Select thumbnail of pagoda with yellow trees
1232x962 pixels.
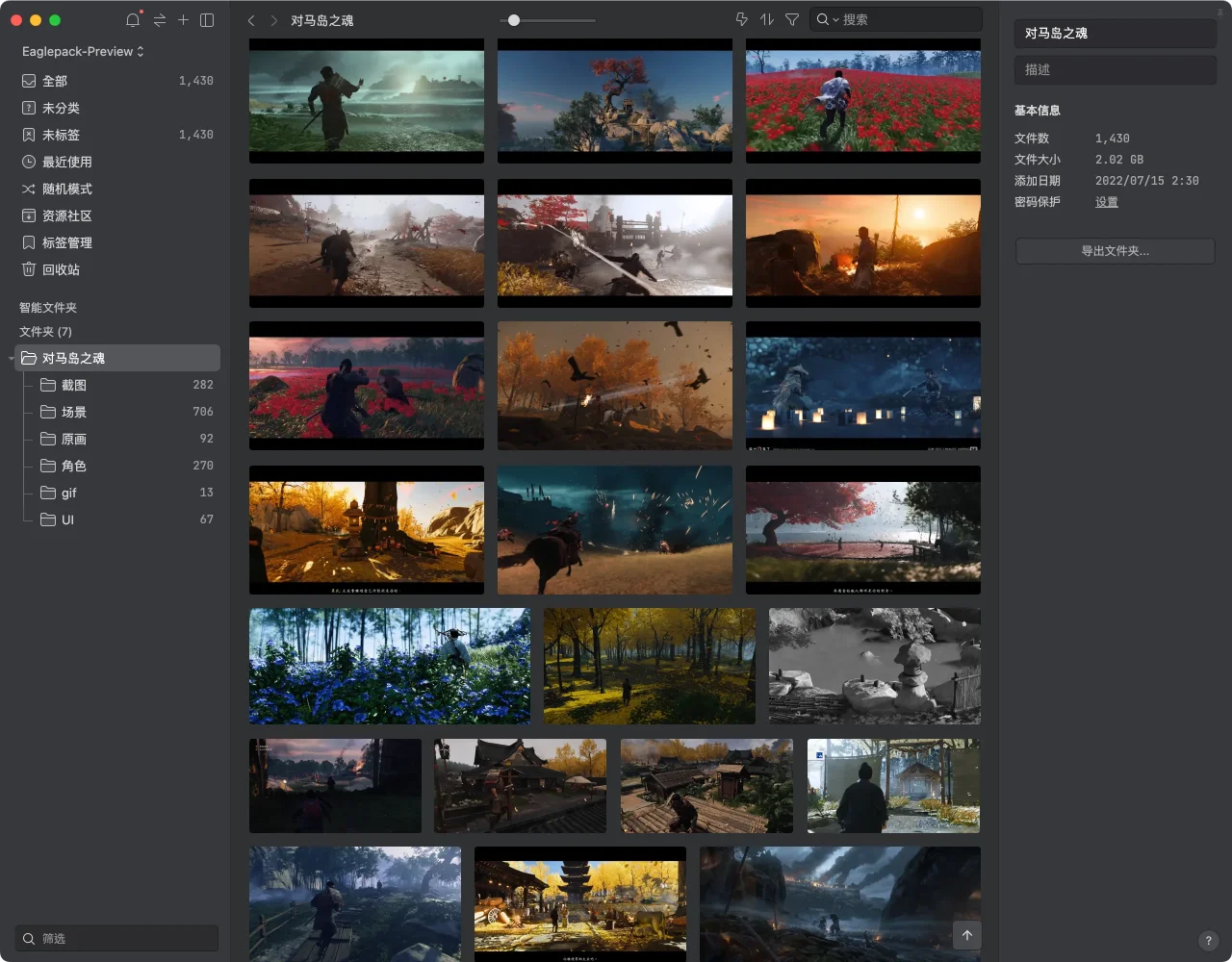(x=580, y=904)
